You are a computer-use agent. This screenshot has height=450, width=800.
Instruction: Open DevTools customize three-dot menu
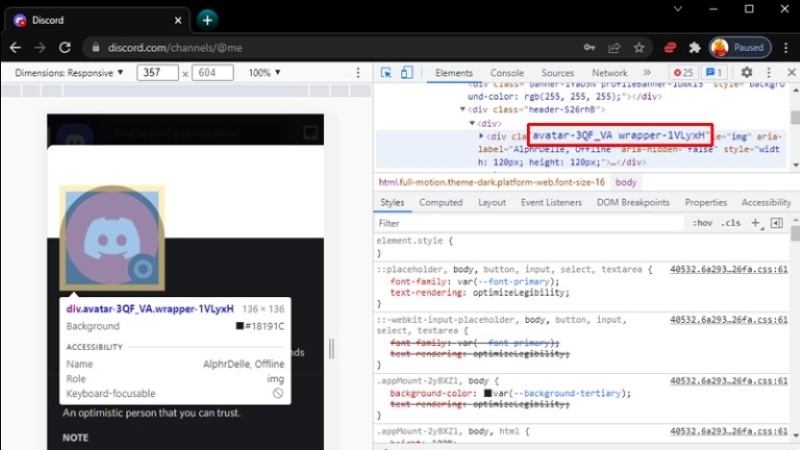[769, 72]
